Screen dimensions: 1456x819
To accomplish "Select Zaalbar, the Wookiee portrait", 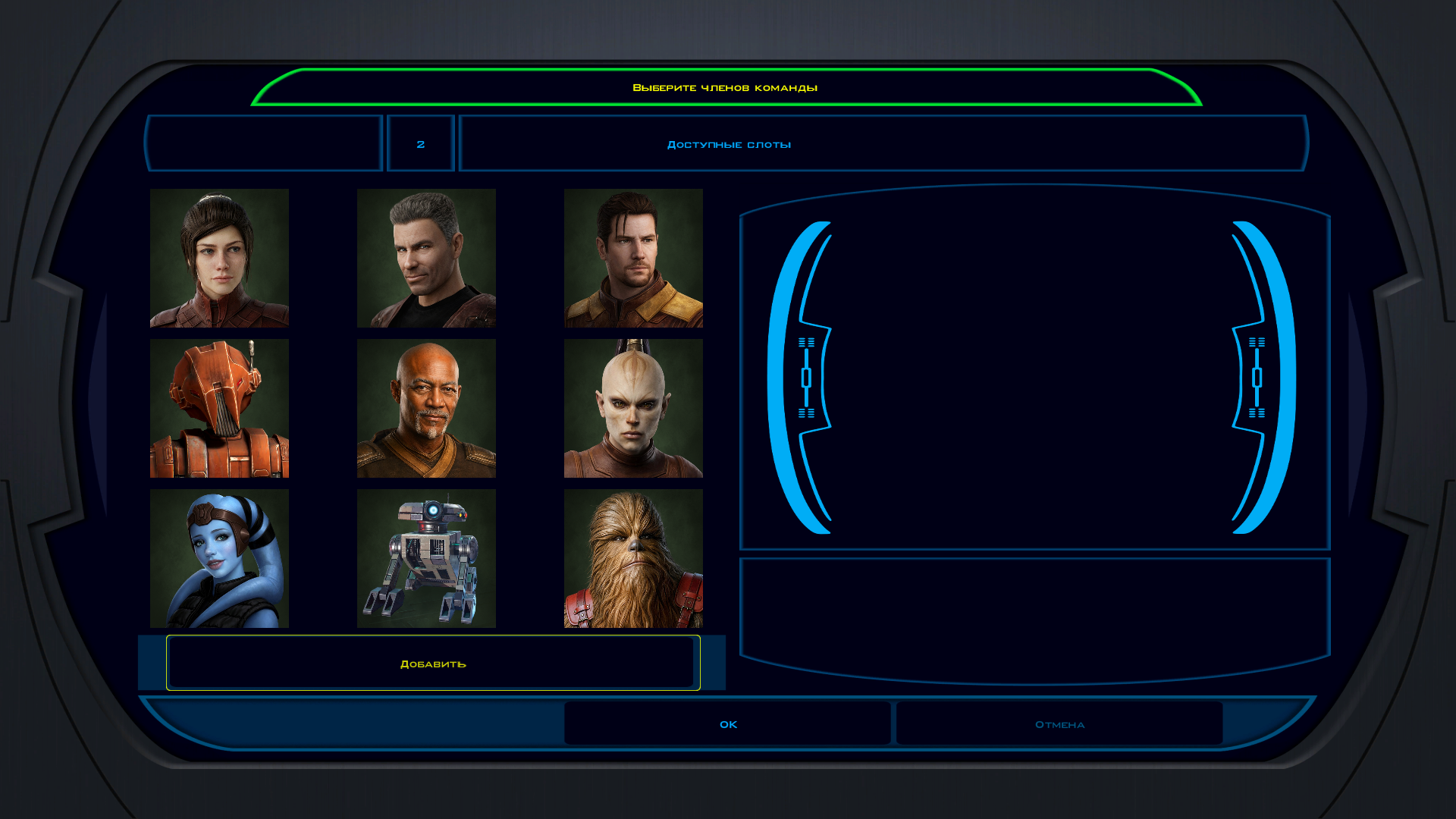I will click(633, 558).
